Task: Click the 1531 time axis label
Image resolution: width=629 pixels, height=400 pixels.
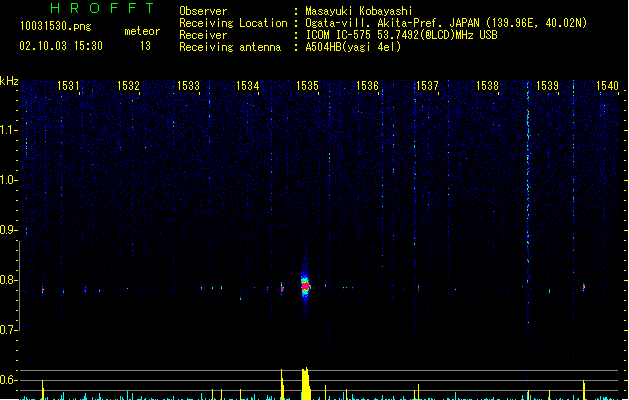Action: (68, 86)
